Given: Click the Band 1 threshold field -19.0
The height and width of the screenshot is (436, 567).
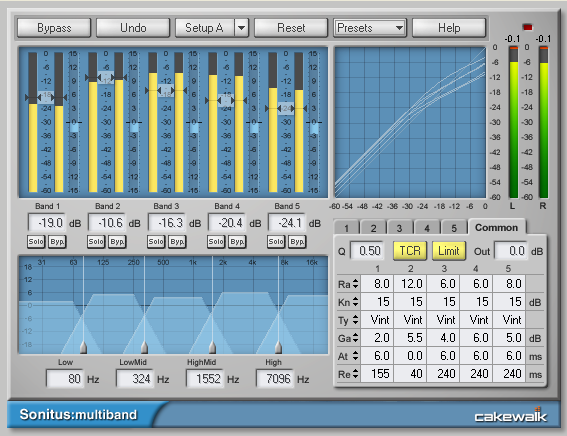Looking at the screenshot, I should (47, 223).
